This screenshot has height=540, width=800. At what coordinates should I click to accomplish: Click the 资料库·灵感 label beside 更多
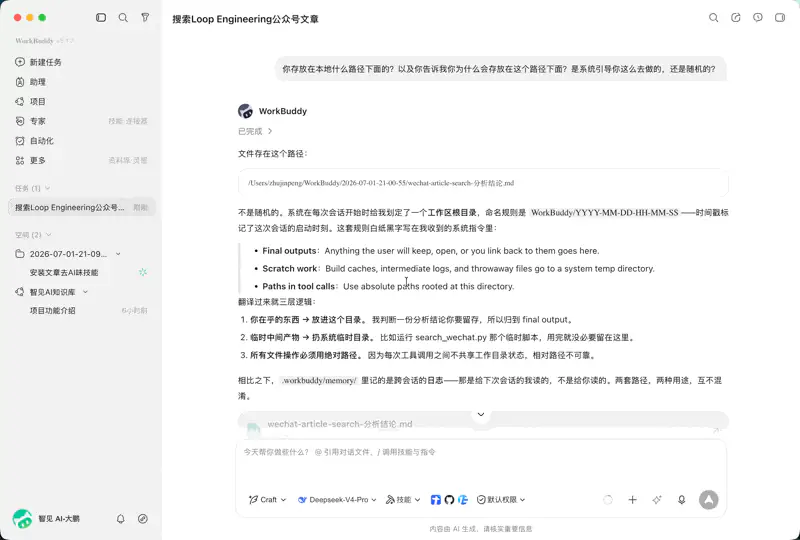pos(128,161)
